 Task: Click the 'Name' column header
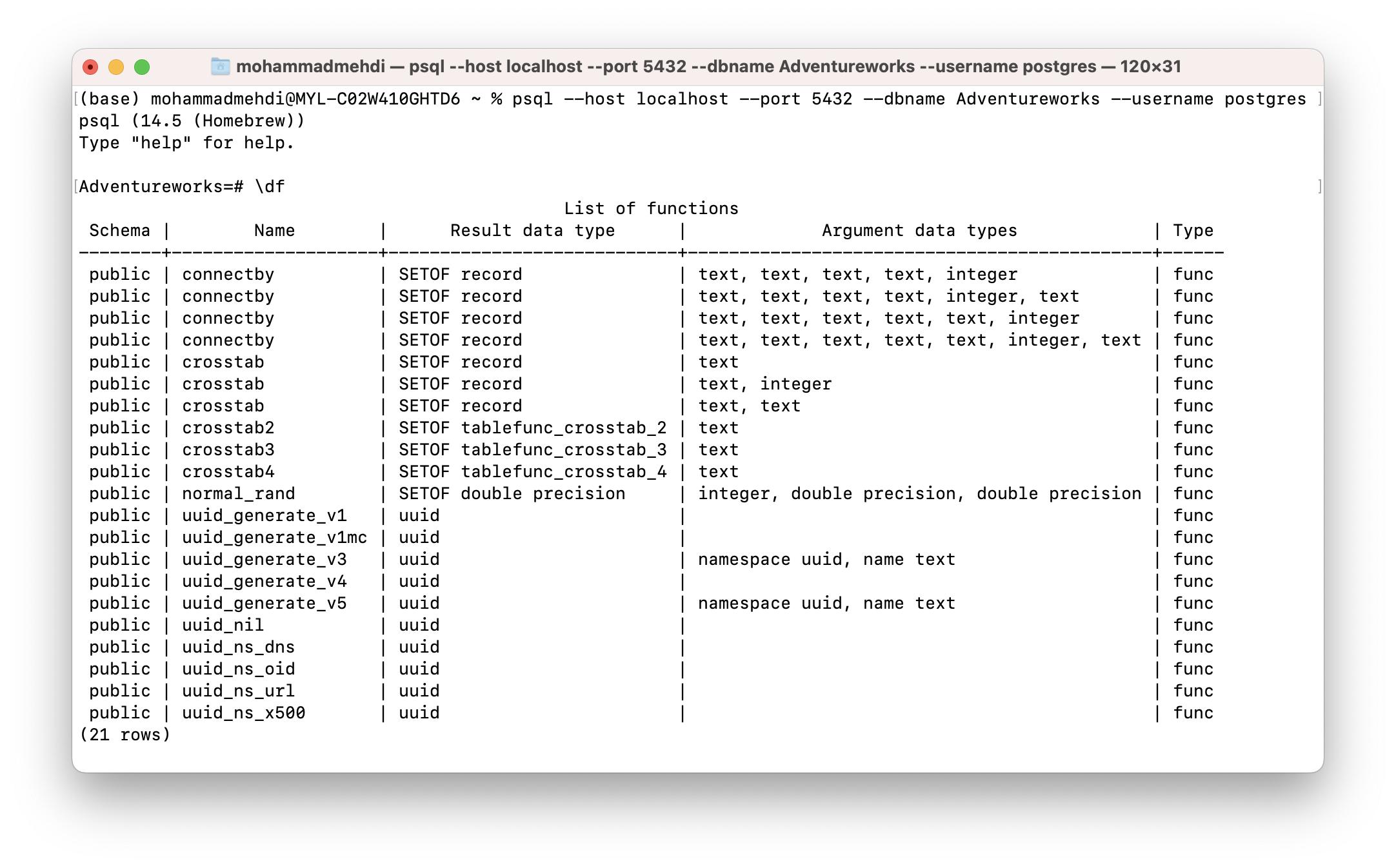click(x=275, y=231)
